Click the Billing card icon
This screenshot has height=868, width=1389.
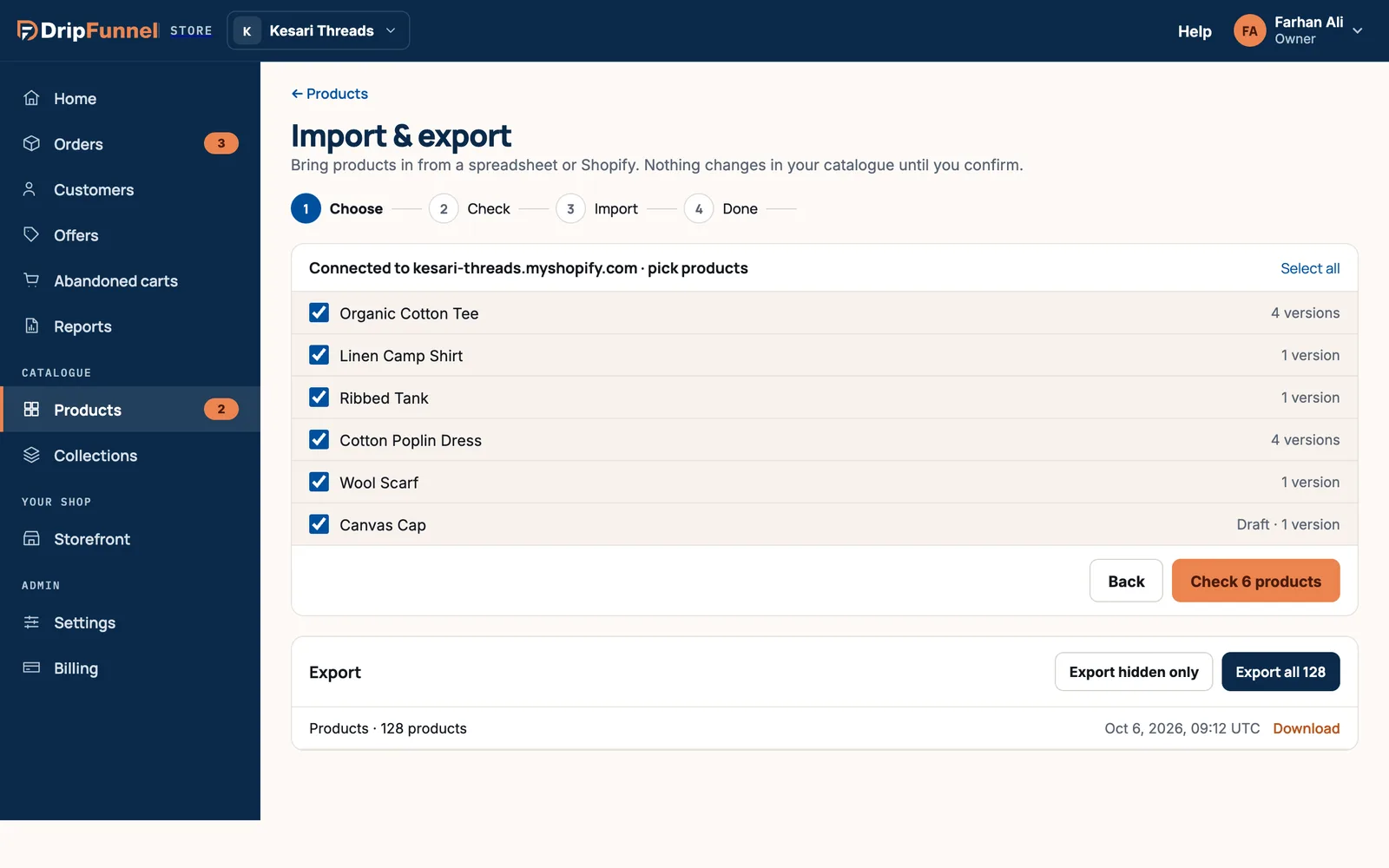pyautogui.click(x=31, y=667)
